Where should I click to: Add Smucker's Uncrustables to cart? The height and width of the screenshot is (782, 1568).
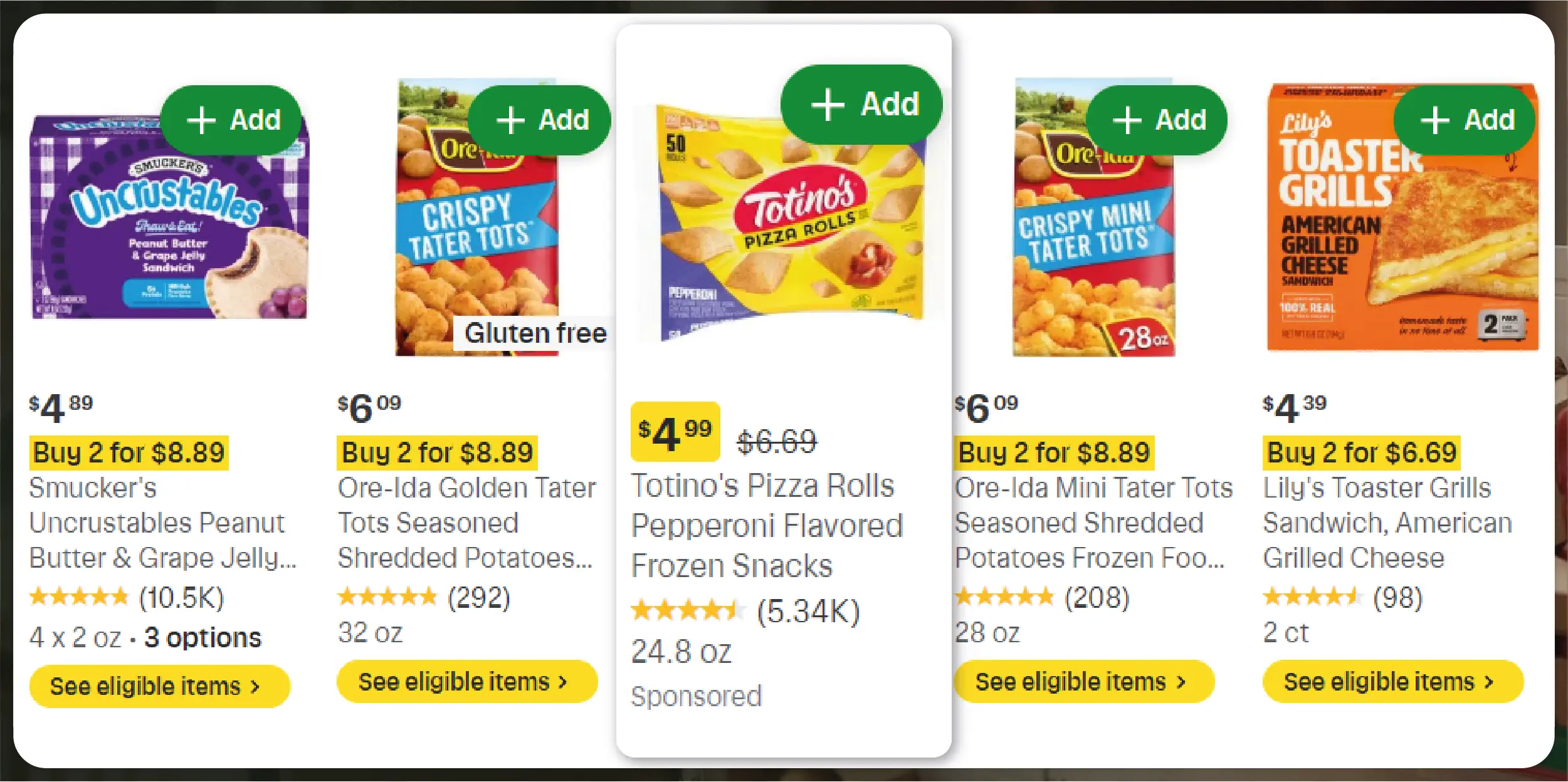231,120
